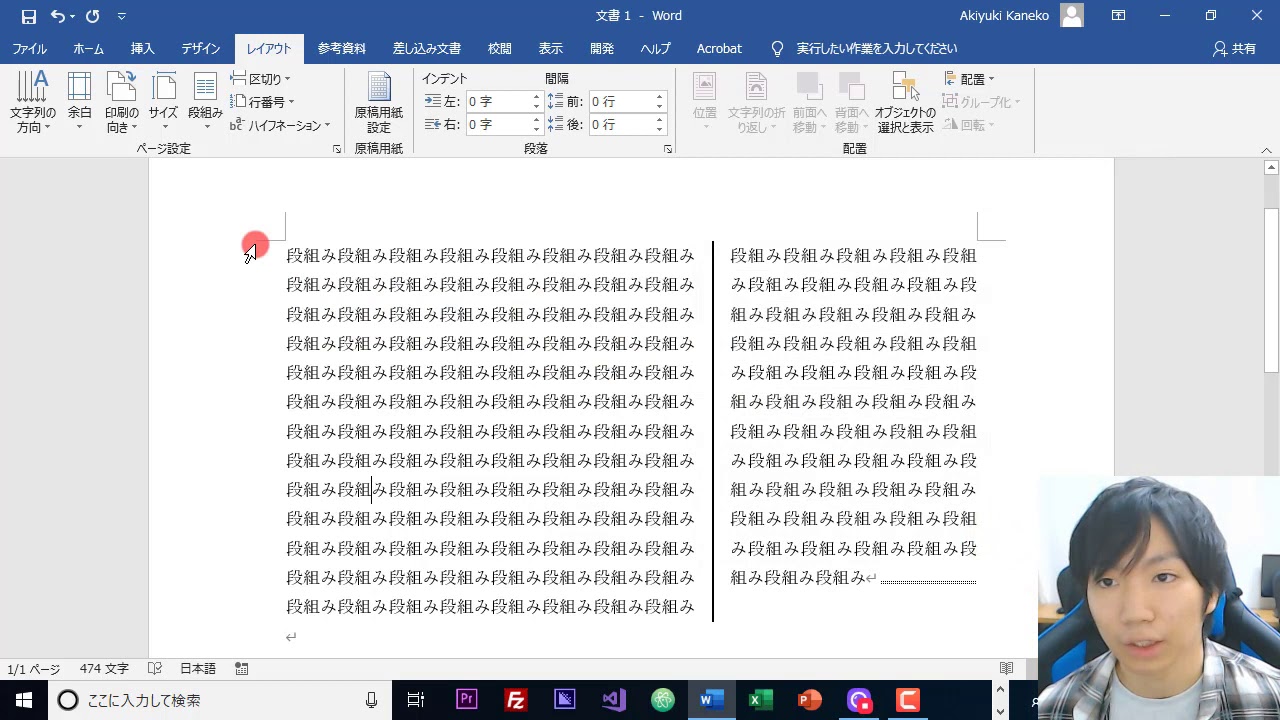The height and width of the screenshot is (720, 1280).
Task: Click the scroll up arrow of the document
Action: click(1271, 167)
